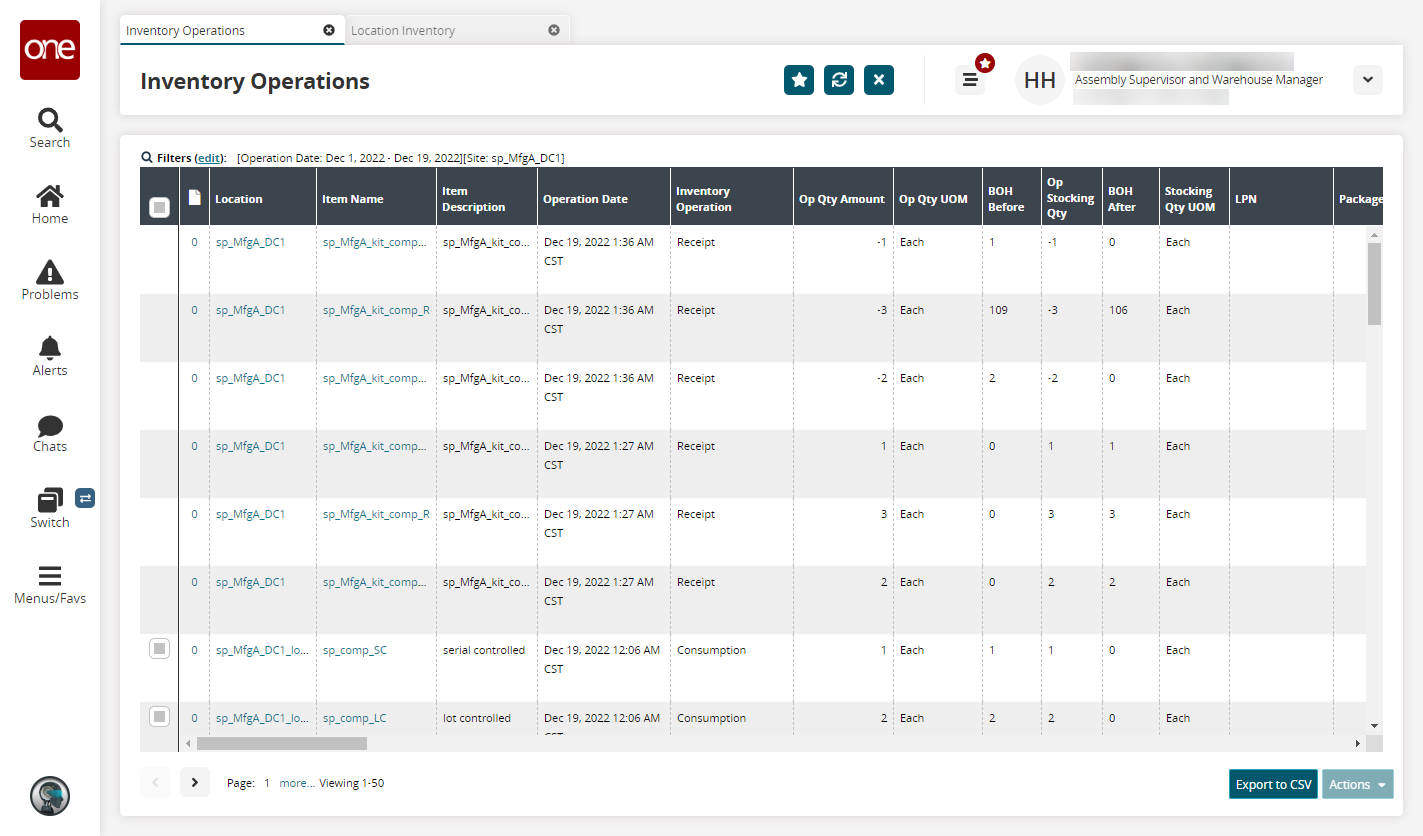Open the Menus/Favs hamburger menu
Screen dimensions: 1423x836
pos(49,584)
